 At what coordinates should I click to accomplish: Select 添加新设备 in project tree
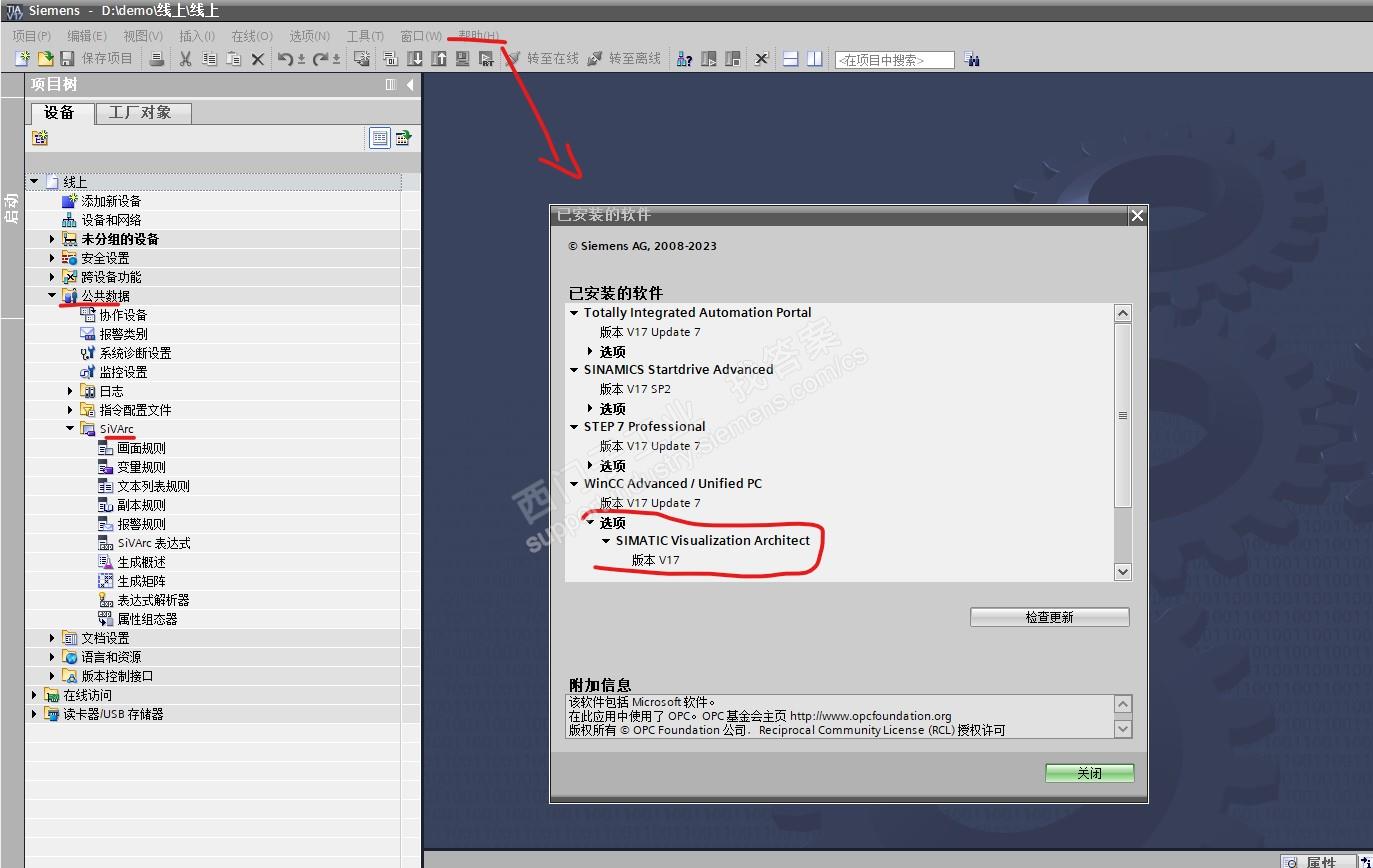coord(111,201)
